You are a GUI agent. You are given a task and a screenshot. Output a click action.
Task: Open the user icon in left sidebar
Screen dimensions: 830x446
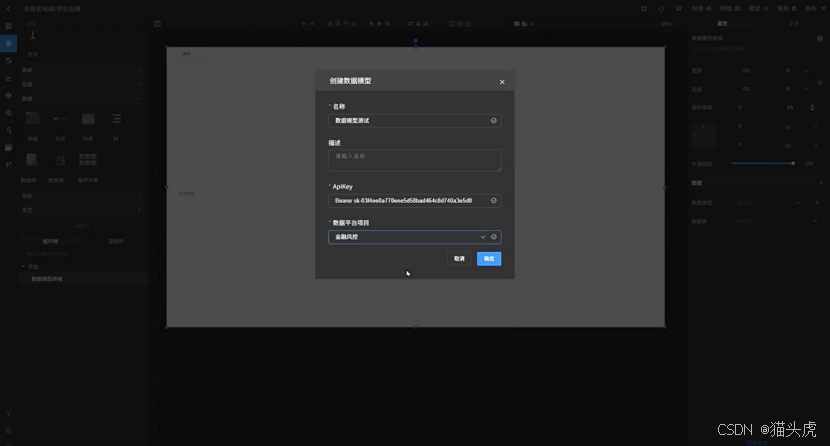(x=8, y=130)
